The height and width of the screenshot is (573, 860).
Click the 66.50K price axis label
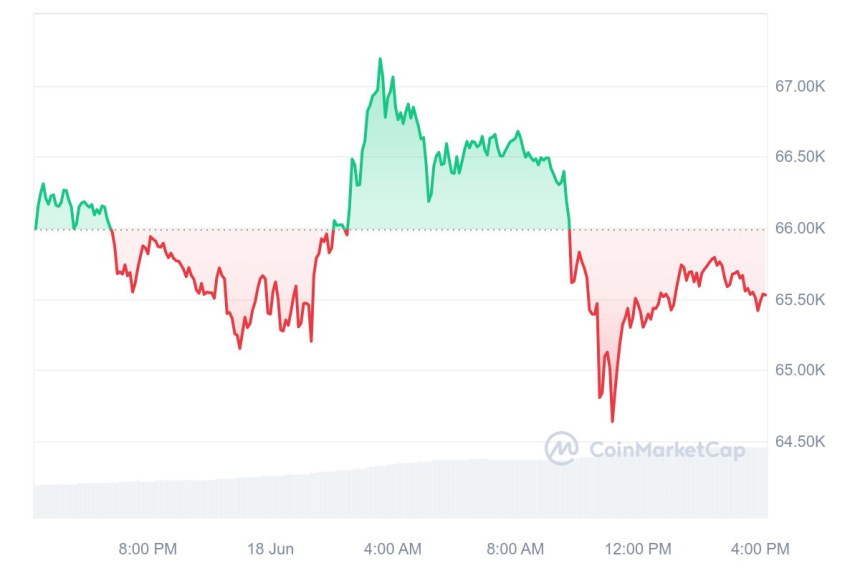pyautogui.click(x=800, y=158)
